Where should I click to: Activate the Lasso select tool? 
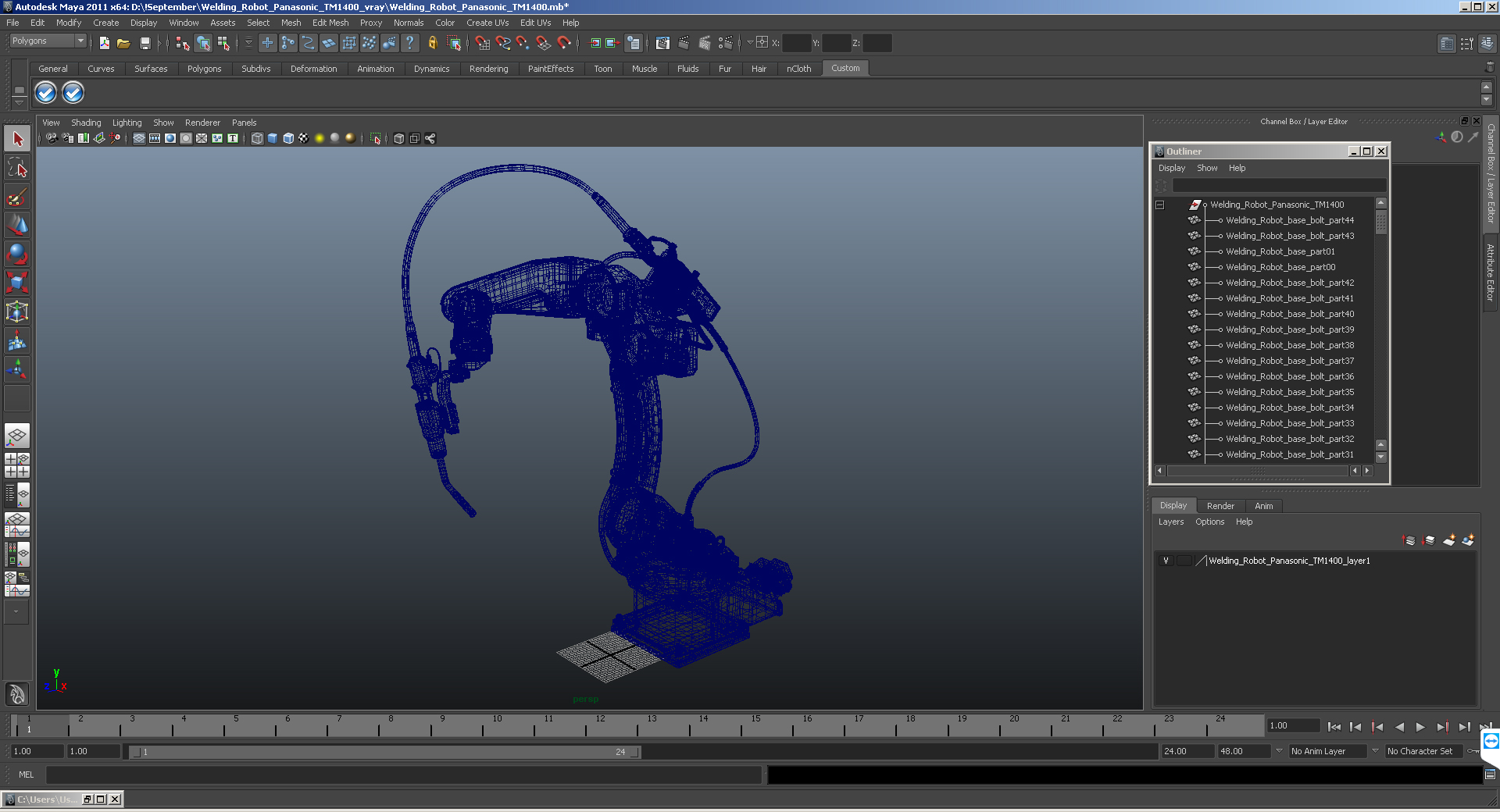pos(17,168)
